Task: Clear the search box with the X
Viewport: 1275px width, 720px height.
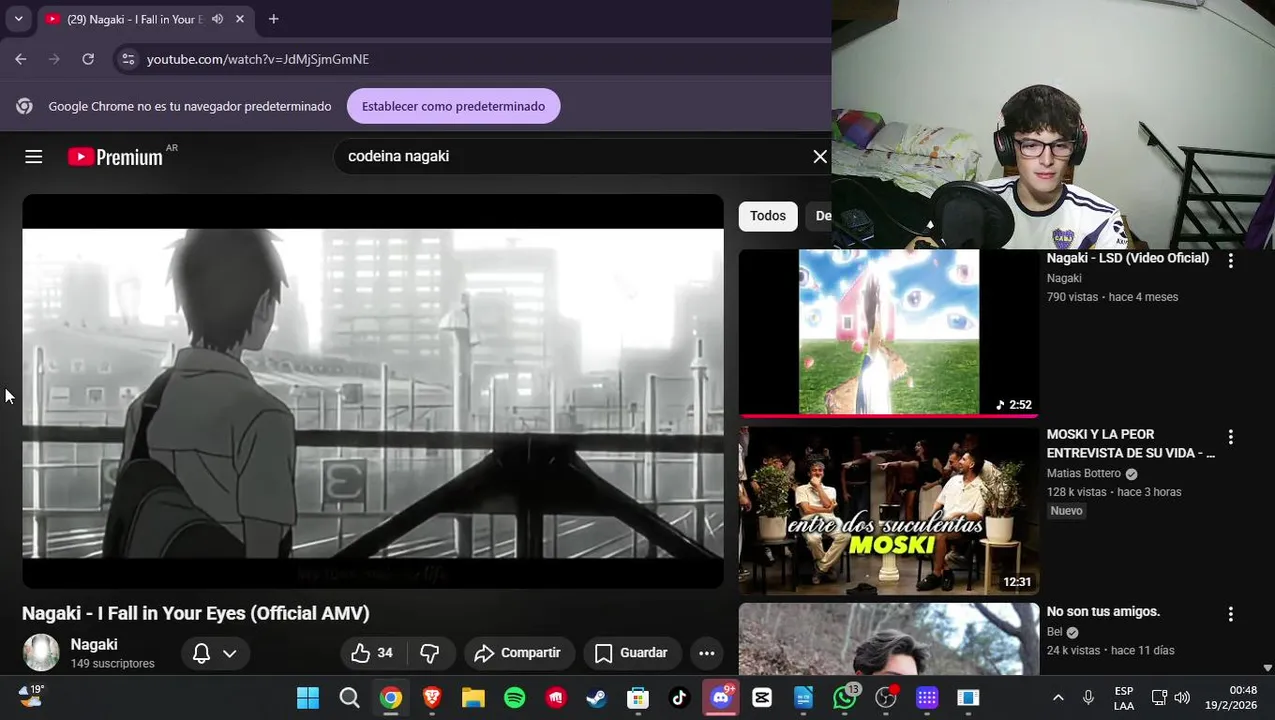Action: tap(820, 156)
